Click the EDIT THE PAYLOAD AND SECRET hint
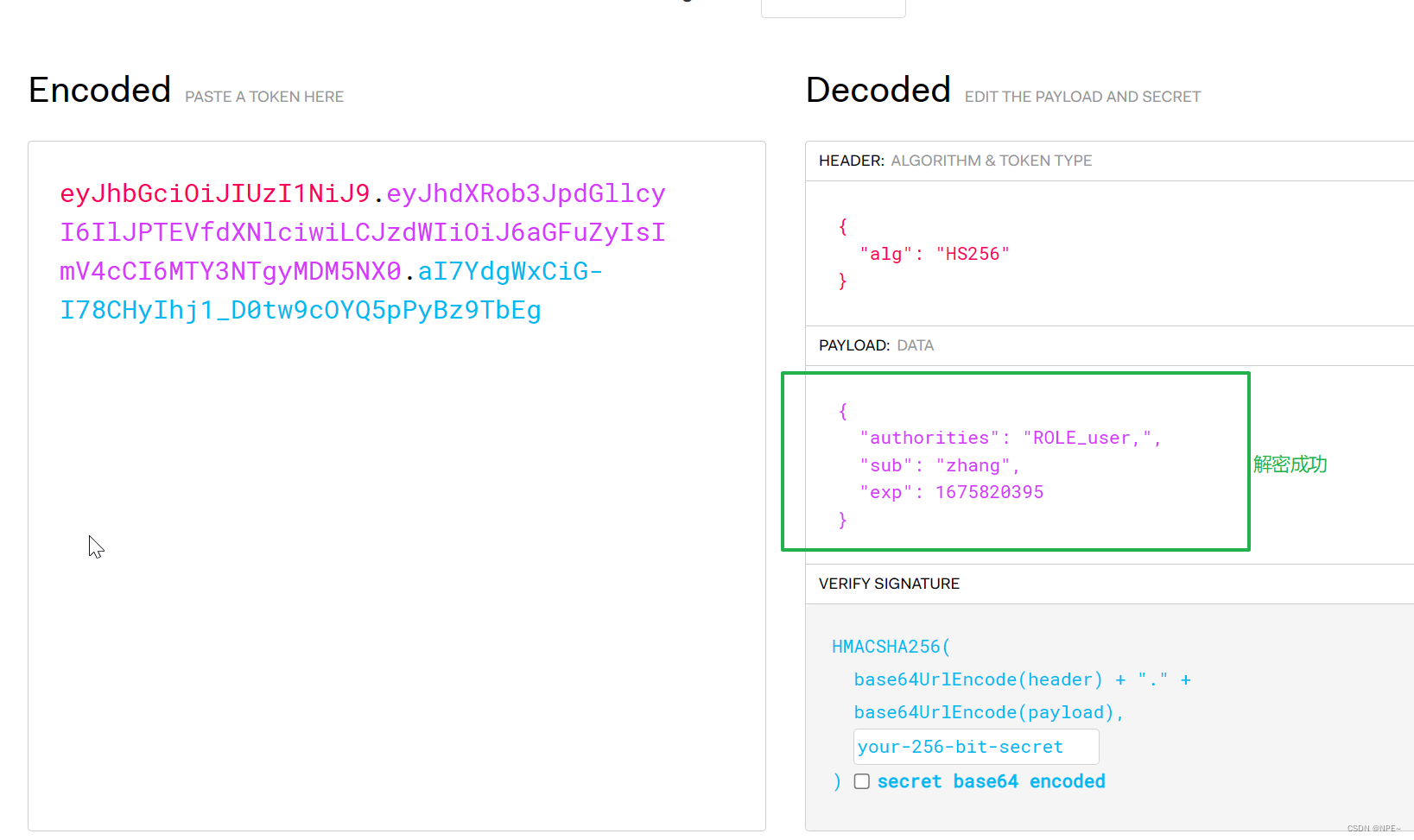Image resolution: width=1414 pixels, height=840 pixels. [1082, 97]
